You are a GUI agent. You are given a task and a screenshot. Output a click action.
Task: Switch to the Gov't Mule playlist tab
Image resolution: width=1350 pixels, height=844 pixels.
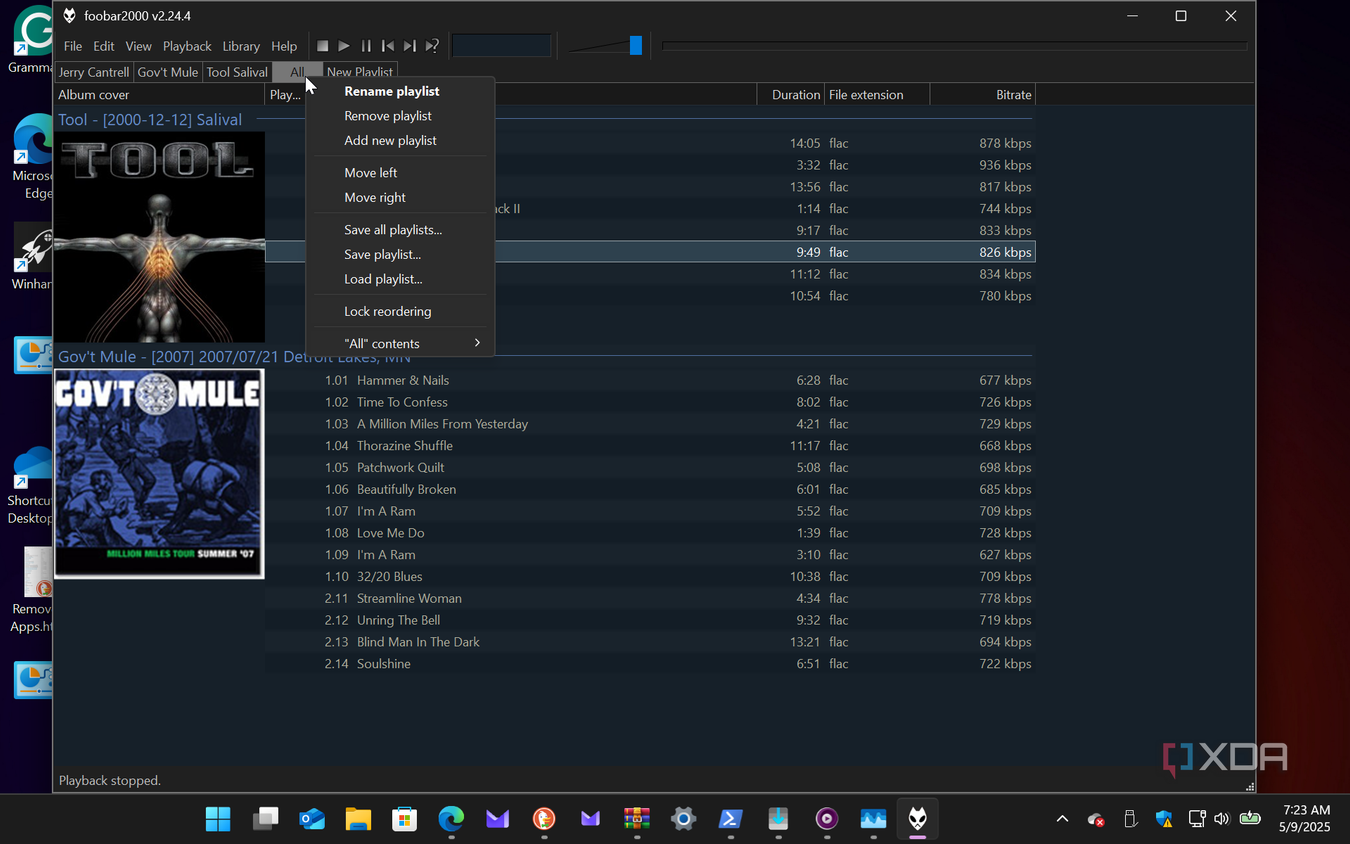168,72
